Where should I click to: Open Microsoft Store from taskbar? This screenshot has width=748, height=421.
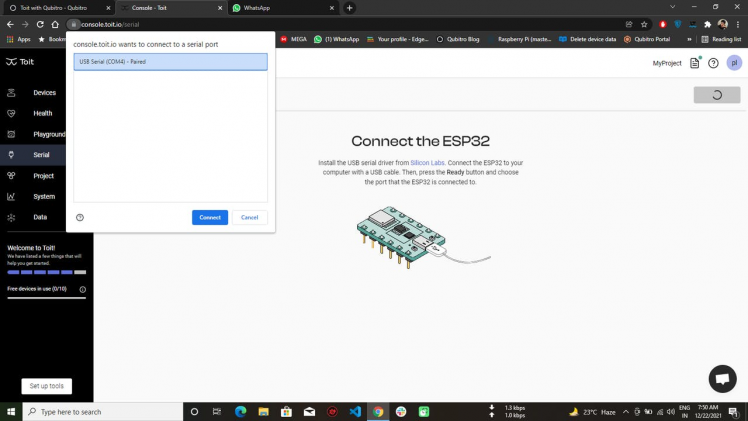pyautogui.click(x=286, y=411)
